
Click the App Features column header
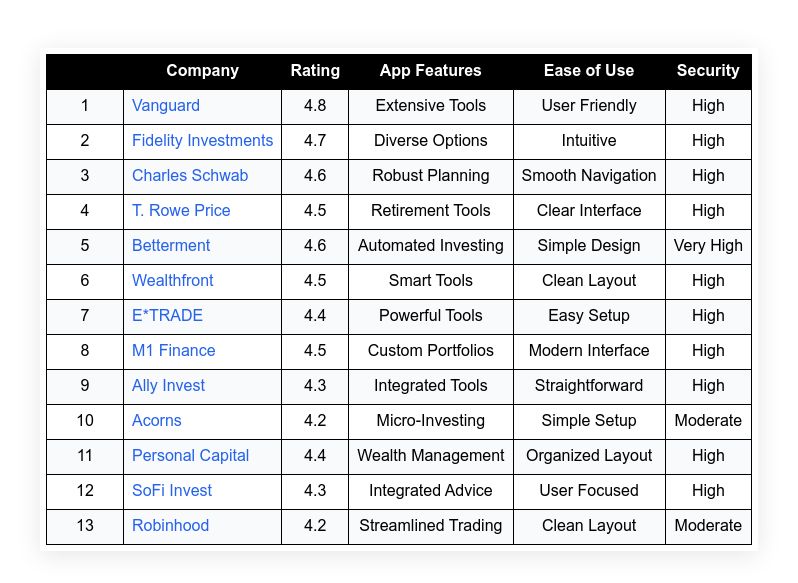click(431, 71)
